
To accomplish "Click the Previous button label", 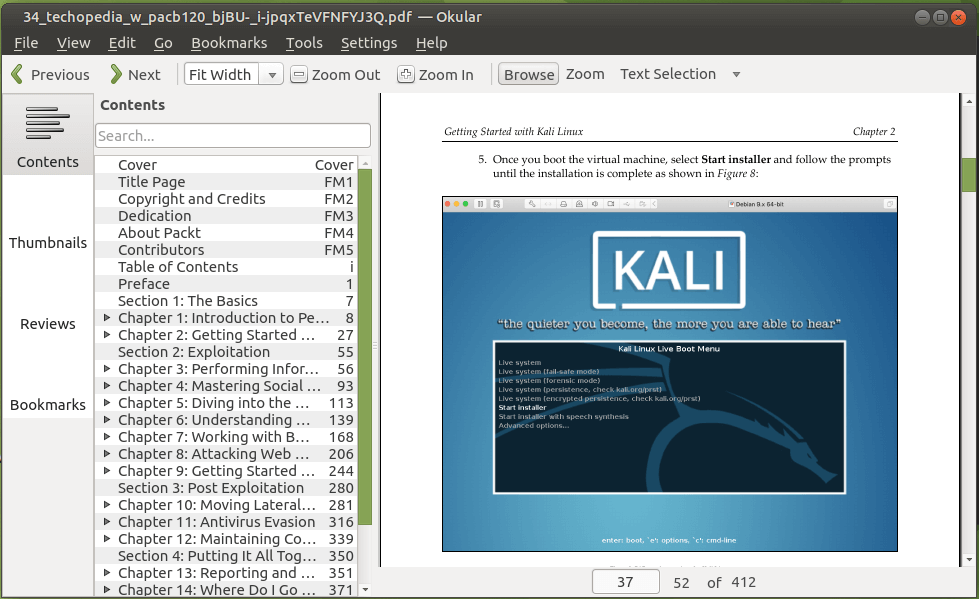I will [x=61, y=75].
